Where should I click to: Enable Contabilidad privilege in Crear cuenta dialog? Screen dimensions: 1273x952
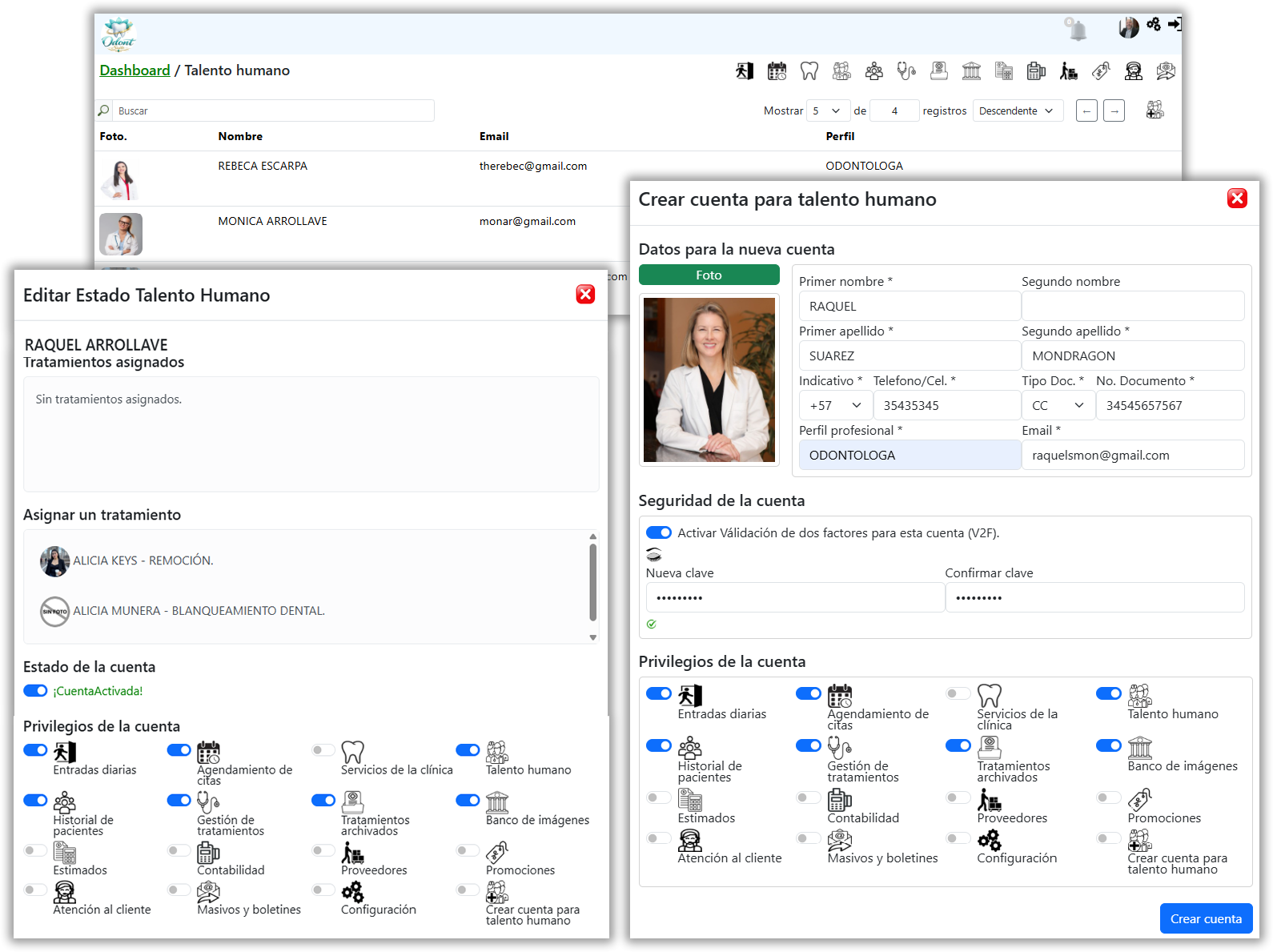[x=809, y=798]
